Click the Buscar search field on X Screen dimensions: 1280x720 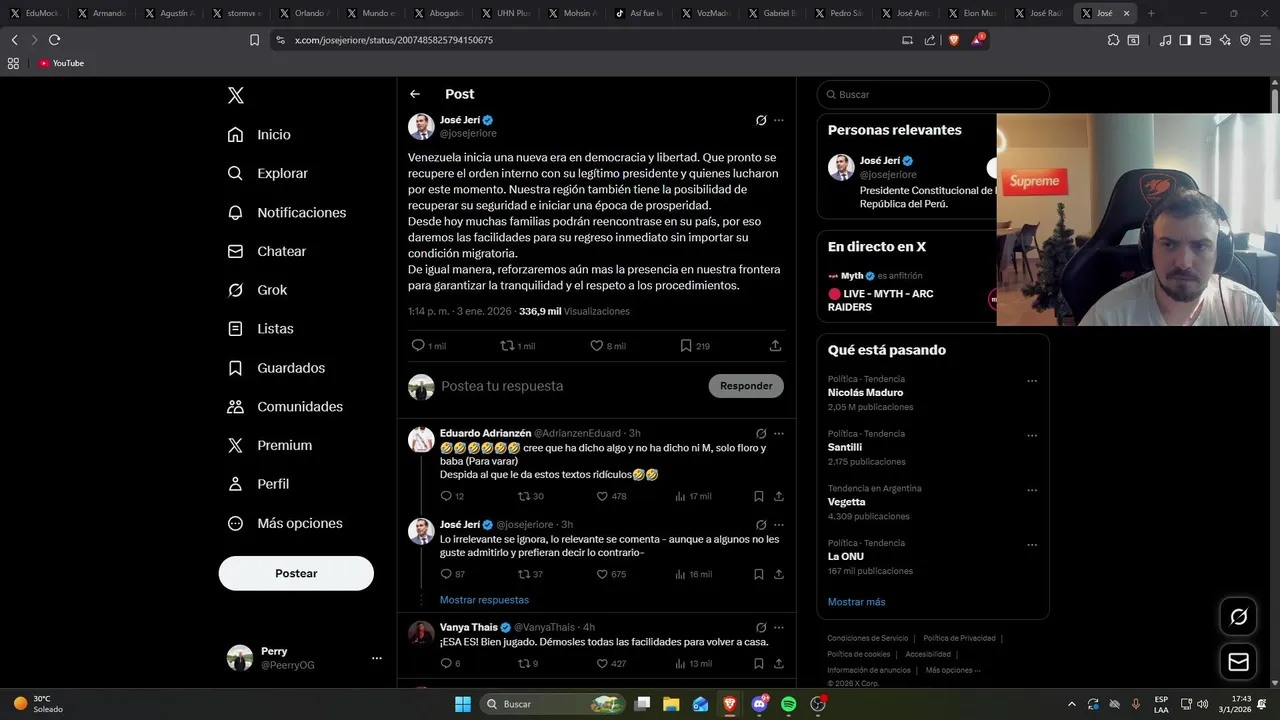933,94
